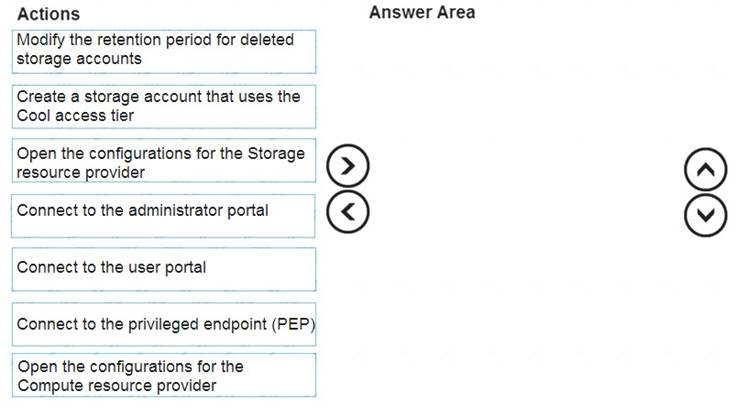Click the move-up arrow button
The image size is (748, 410).
(x=706, y=169)
